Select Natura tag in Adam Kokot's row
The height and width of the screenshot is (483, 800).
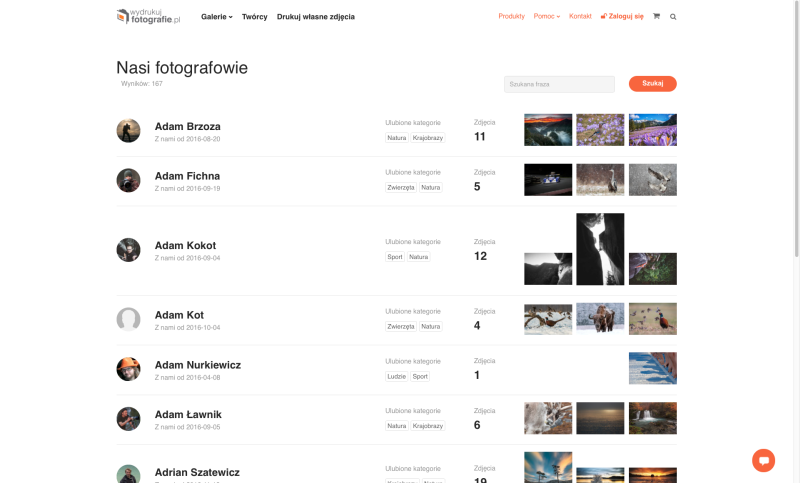(x=418, y=257)
